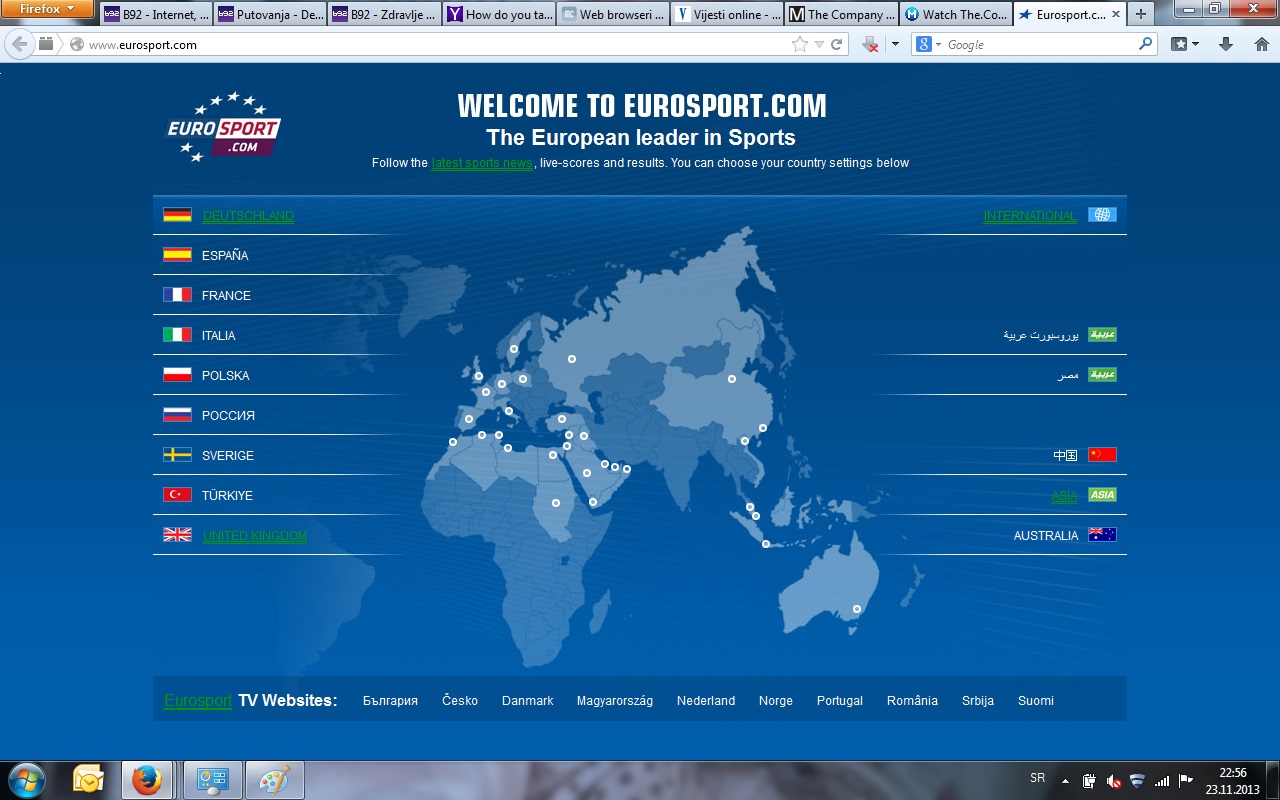Select the ESPAÑA country link
This screenshot has height=800, width=1280.
pyautogui.click(x=225, y=256)
